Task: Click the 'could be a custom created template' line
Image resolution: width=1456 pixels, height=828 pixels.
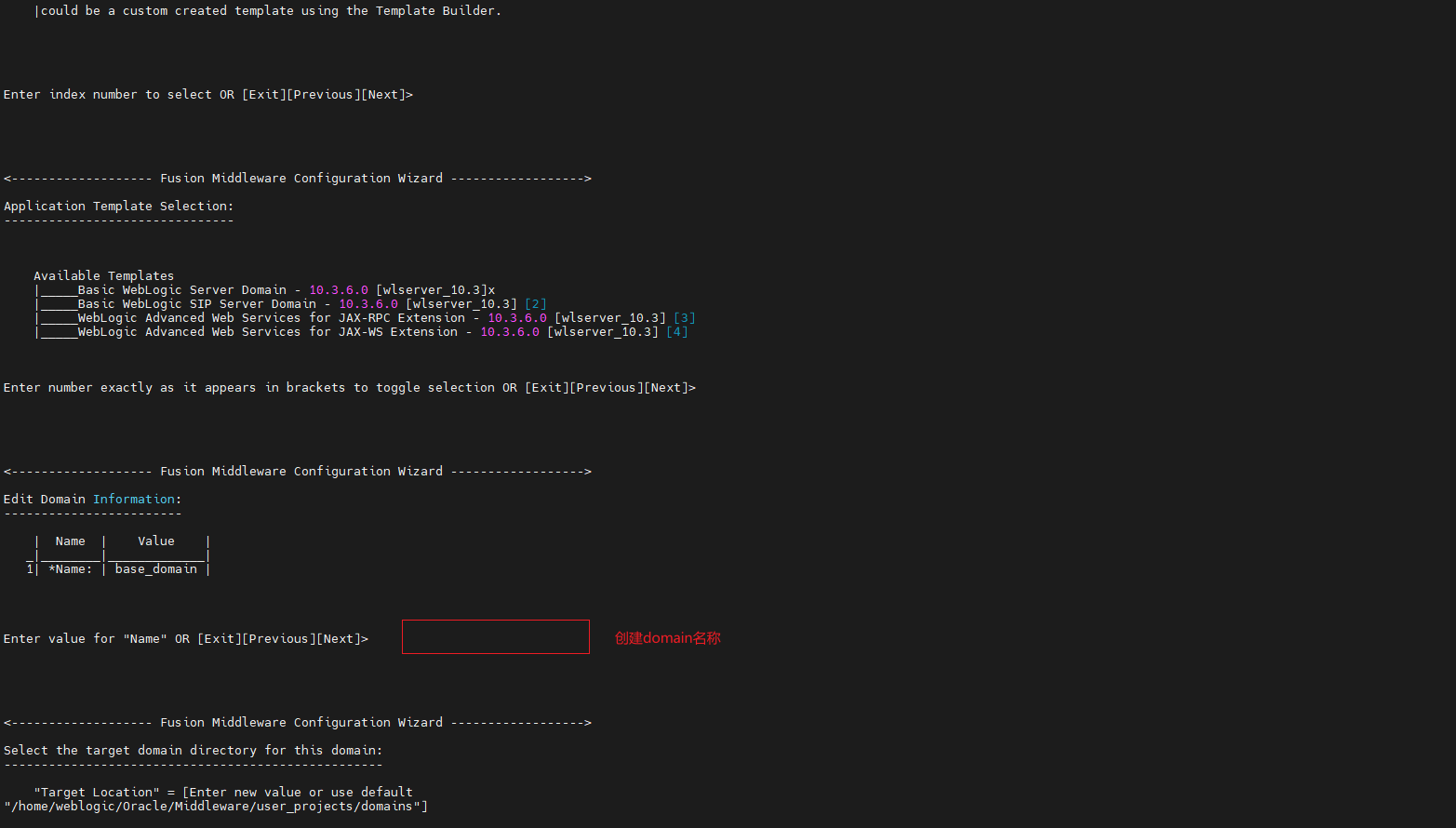Action: click(268, 11)
